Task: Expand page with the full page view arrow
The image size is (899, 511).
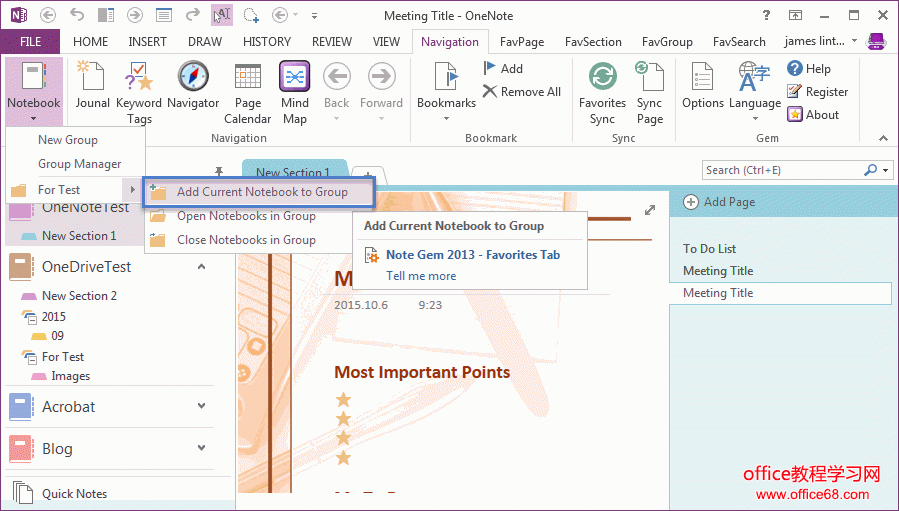Action: point(650,210)
